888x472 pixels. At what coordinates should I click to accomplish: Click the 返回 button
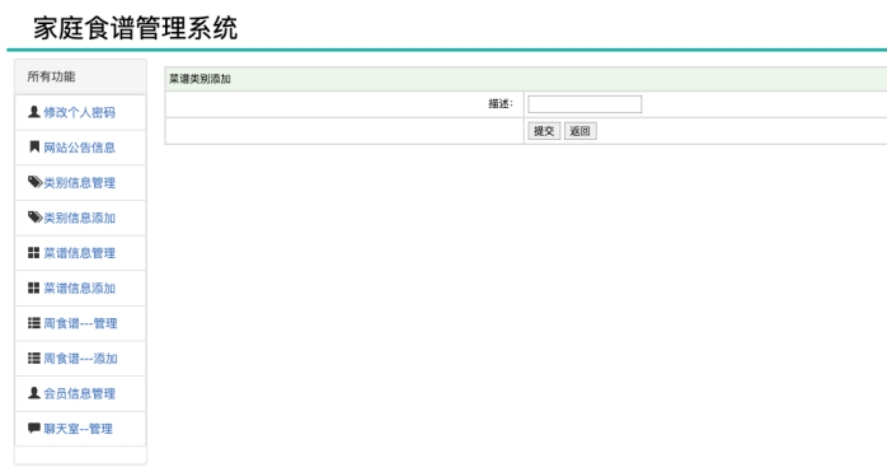[580, 131]
